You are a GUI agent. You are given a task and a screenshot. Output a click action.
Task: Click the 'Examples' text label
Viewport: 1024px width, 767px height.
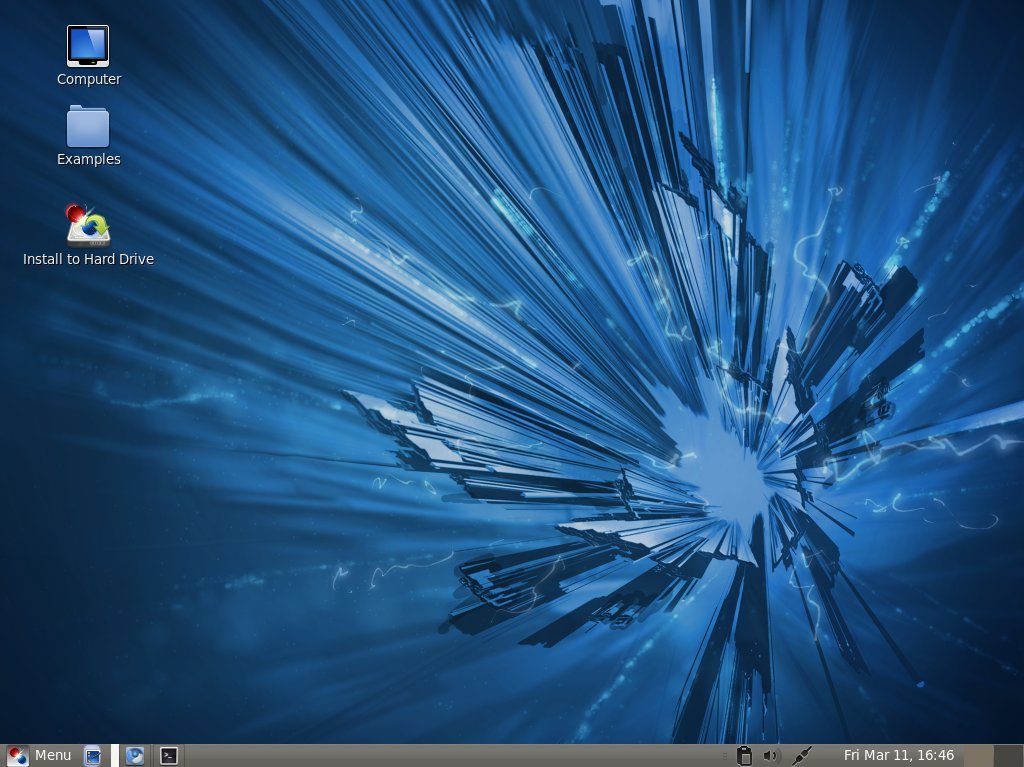tap(89, 159)
